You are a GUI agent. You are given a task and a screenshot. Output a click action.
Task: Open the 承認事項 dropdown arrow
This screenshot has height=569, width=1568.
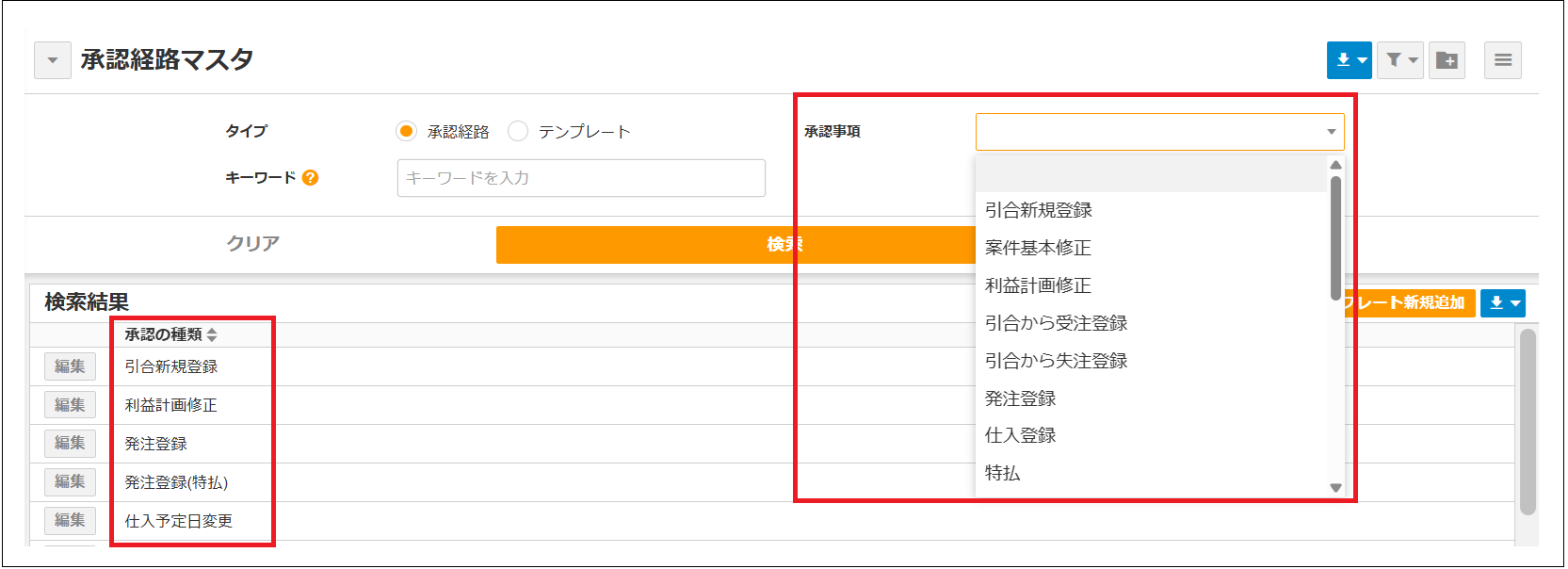(1331, 132)
